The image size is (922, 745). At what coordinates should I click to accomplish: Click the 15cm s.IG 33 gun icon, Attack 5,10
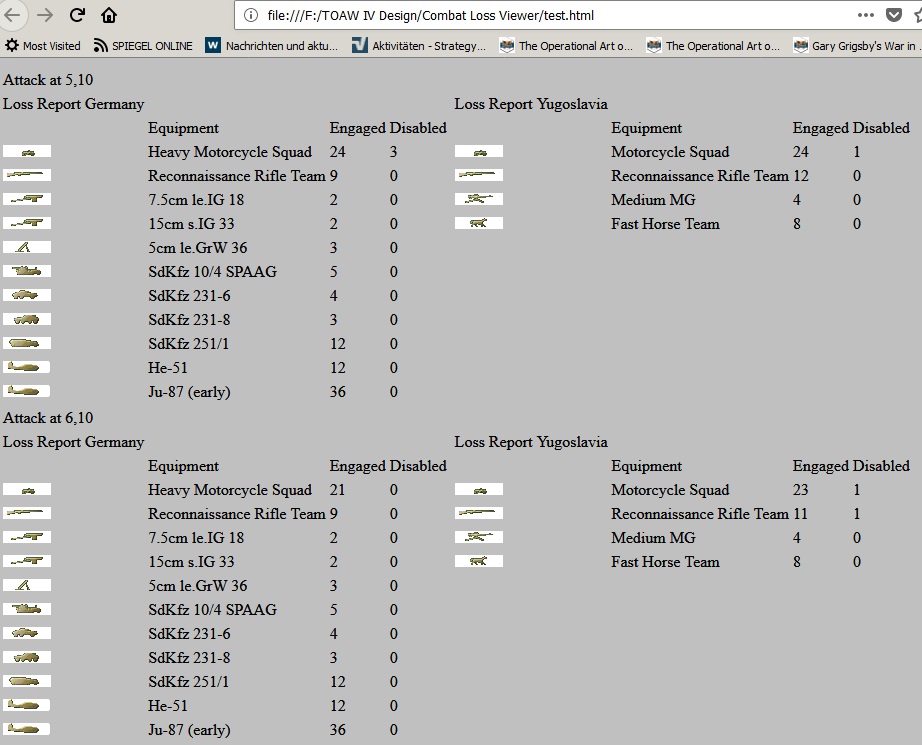[x=27, y=223]
